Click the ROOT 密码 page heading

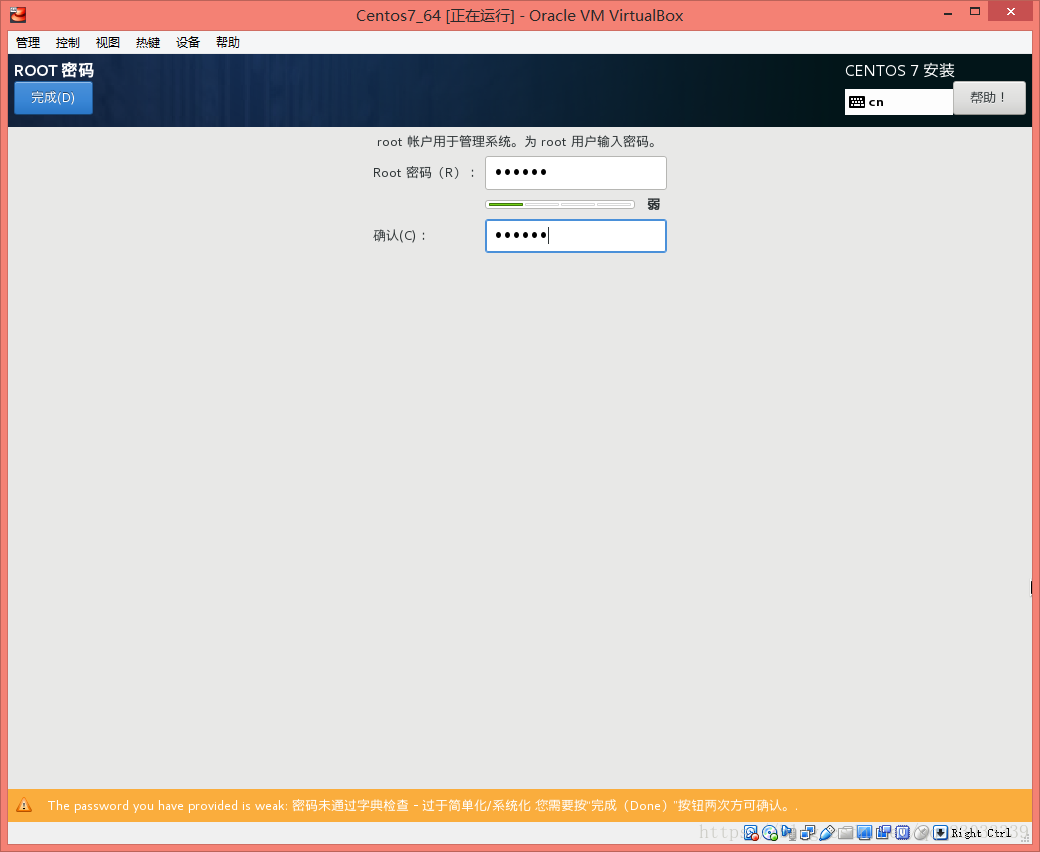click(x=54, y=70)
